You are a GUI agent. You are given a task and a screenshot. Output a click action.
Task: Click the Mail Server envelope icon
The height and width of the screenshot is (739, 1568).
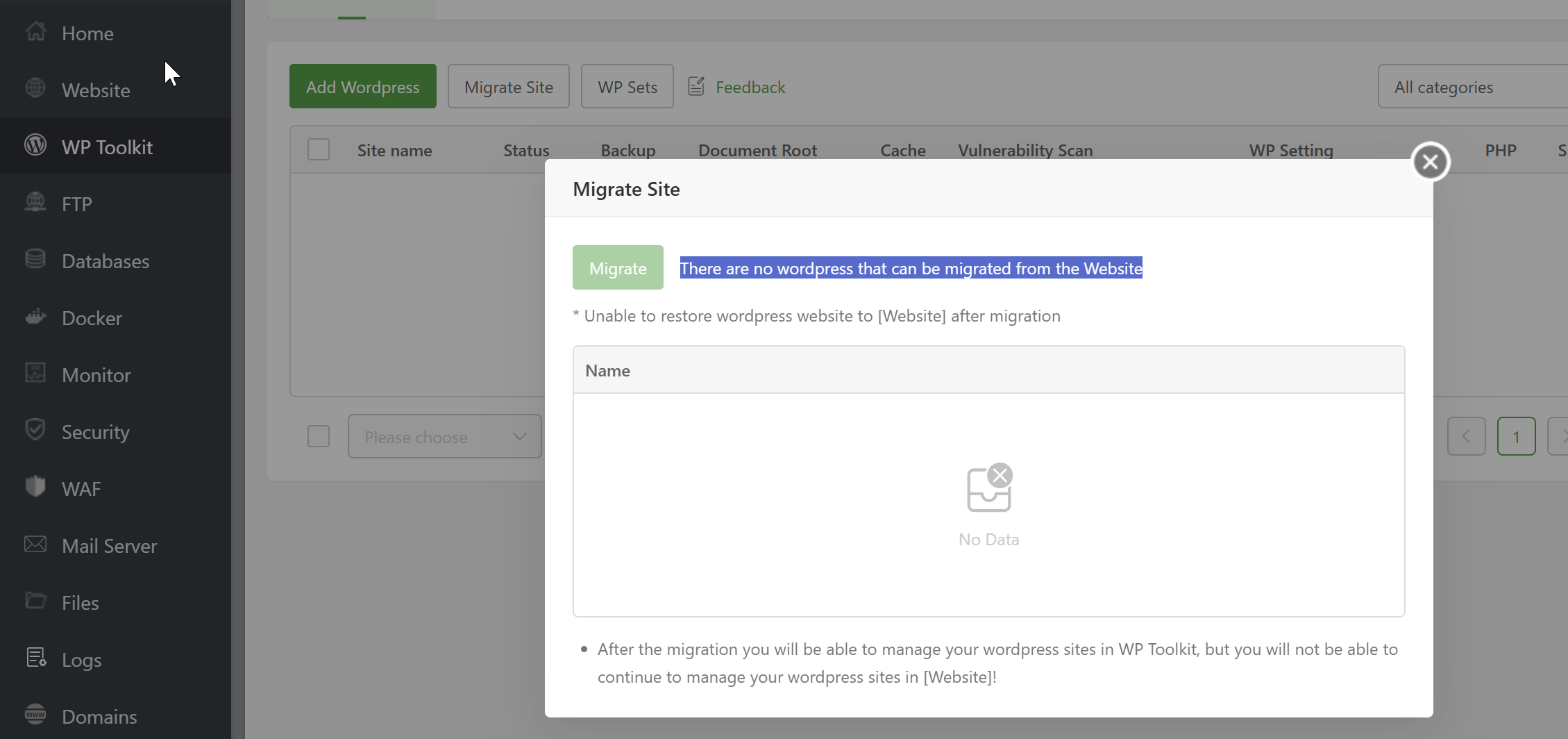point(35,545)
